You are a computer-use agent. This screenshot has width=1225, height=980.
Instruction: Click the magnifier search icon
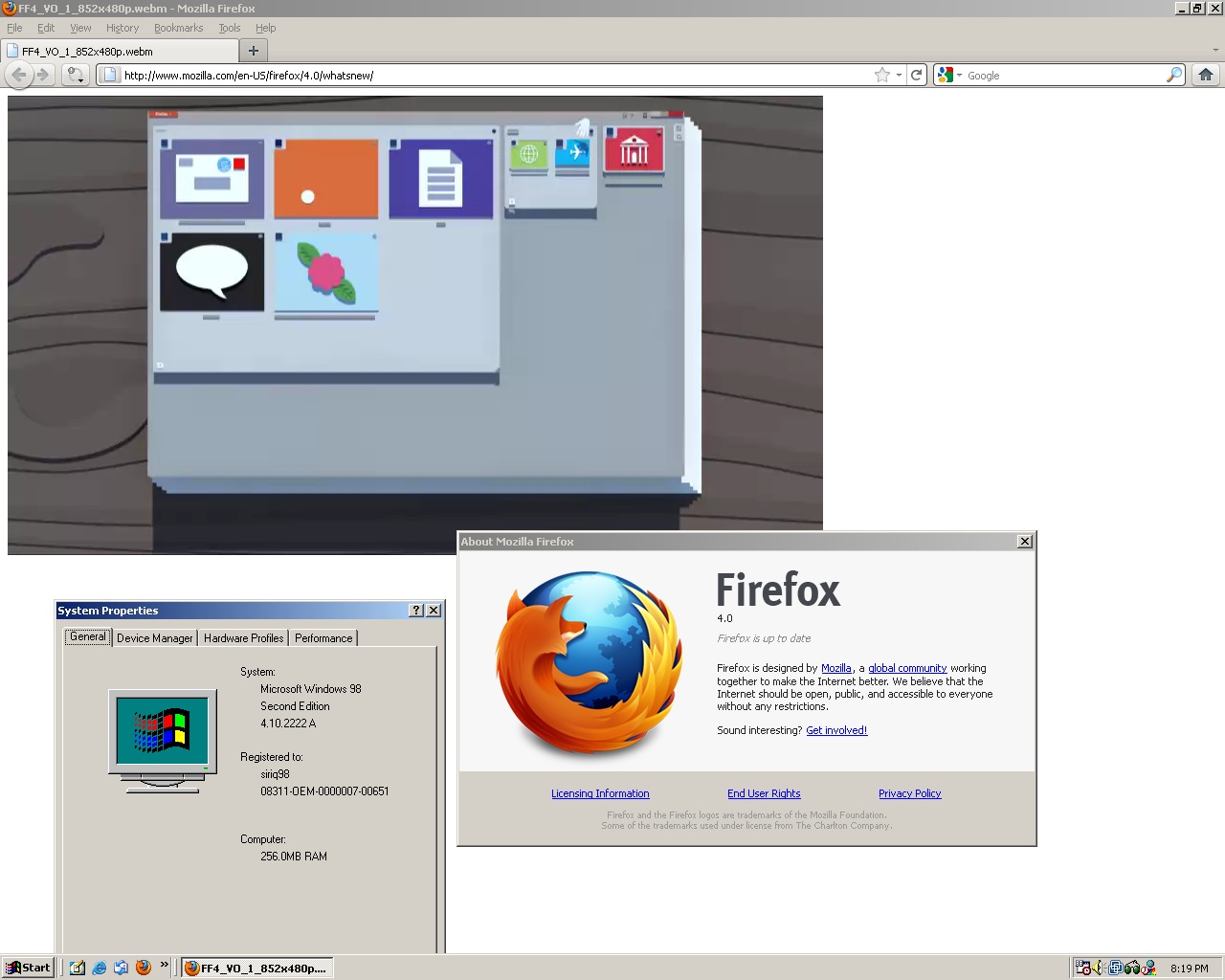1174,75
